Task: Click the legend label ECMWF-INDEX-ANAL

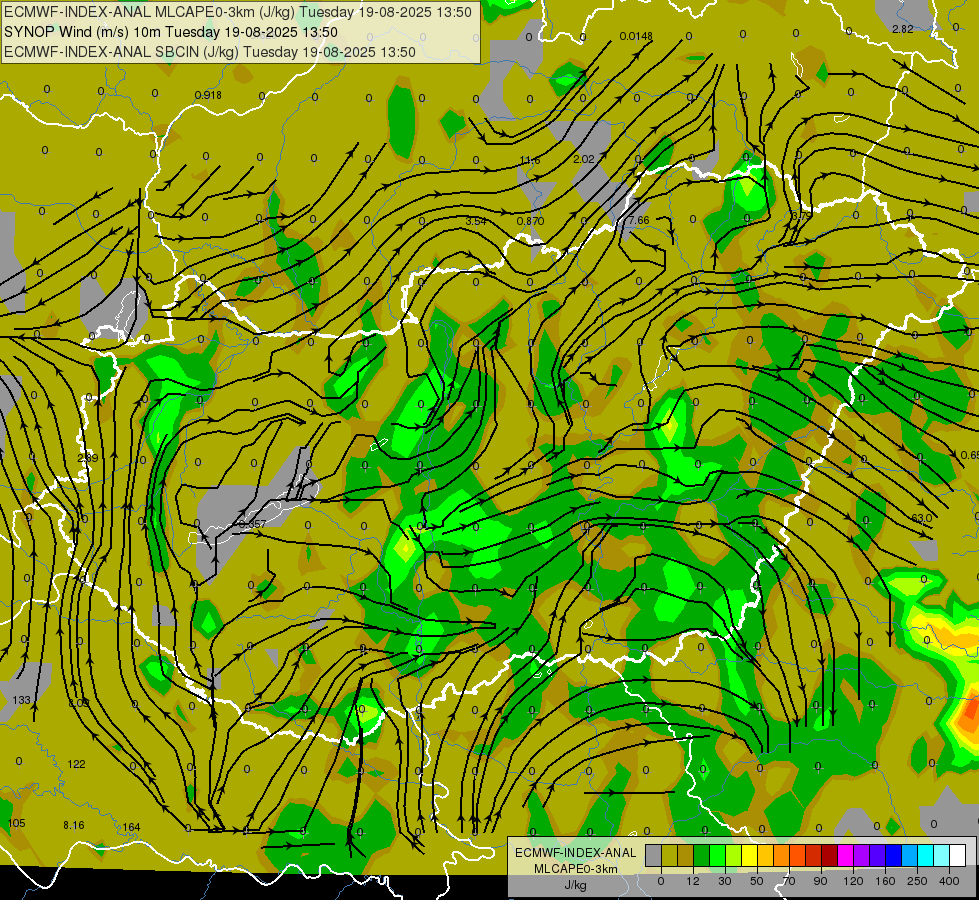Action: point(576,853)
